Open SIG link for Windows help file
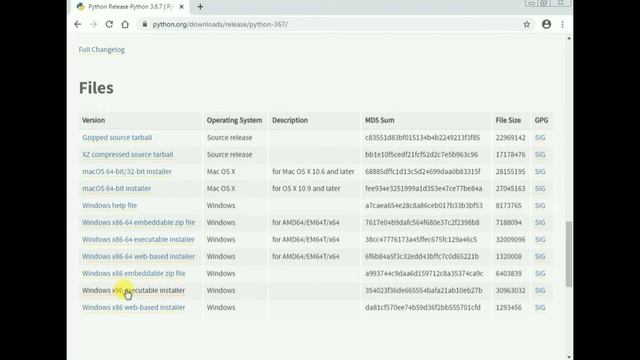This screenshot has width=640, height=360. coord(540,205)
